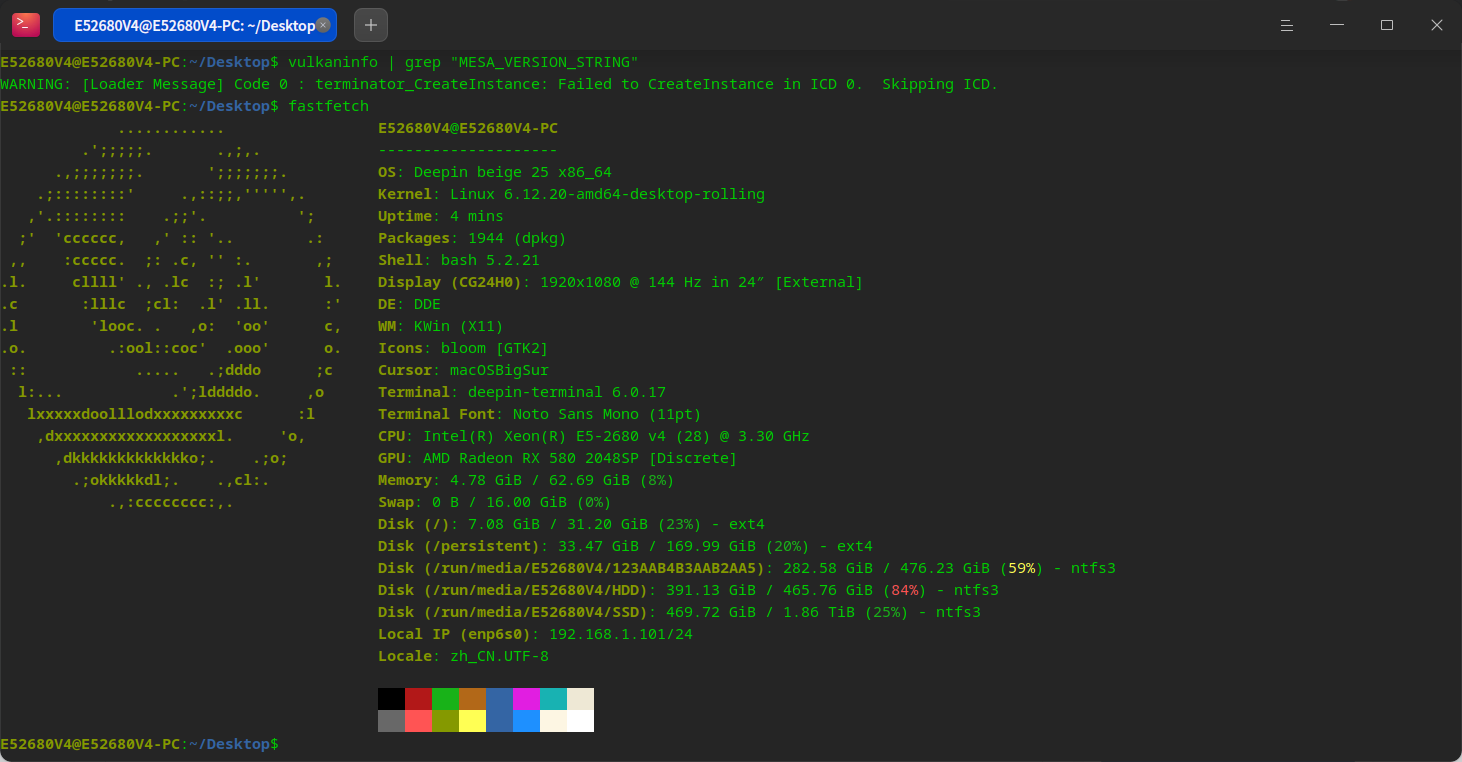Click the fastfetch command text
The width and height of the screenshot is (1462, 762).
[328, 106]
